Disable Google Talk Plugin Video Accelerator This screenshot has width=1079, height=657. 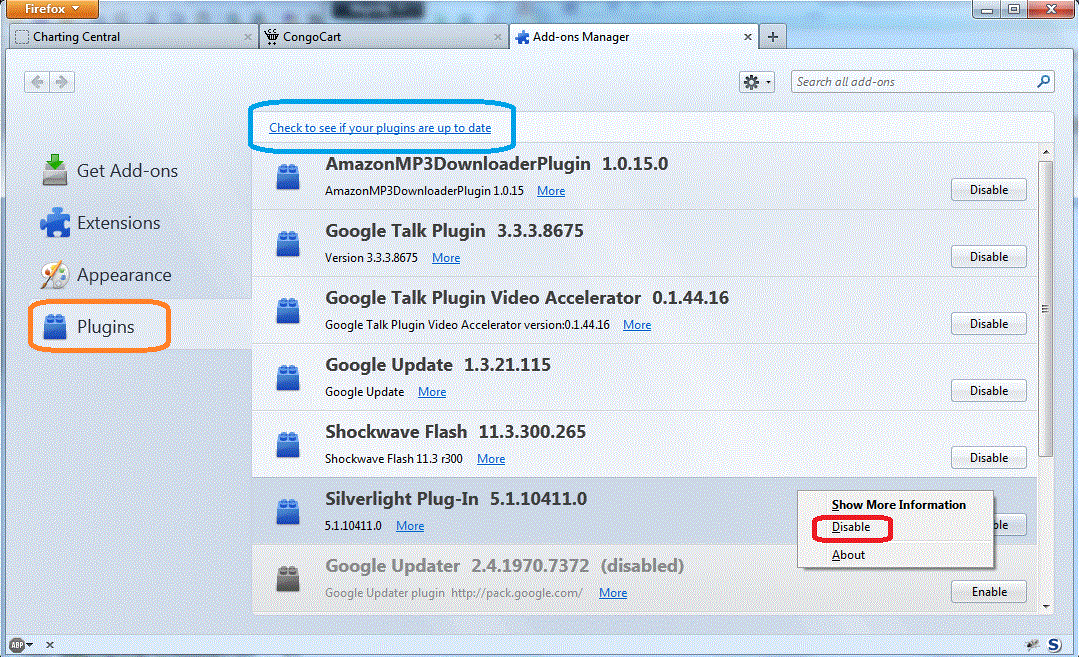[x=989, y=323]
